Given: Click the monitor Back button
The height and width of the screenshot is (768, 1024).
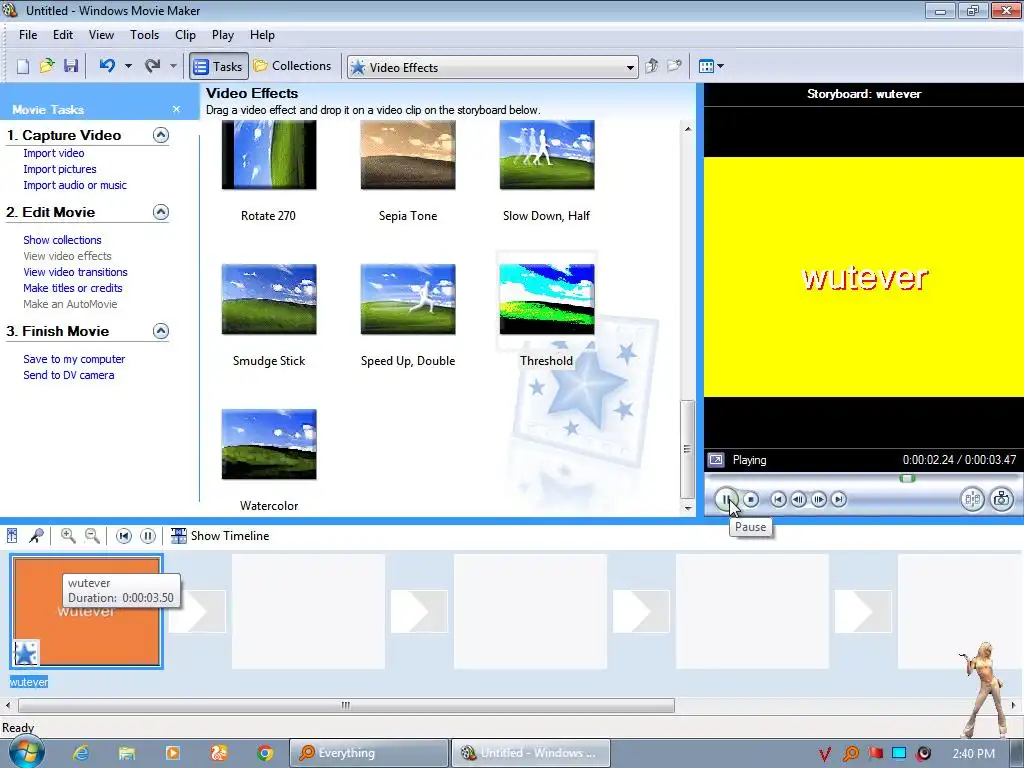Looking at the screenshot, I should tap(778, 500).
